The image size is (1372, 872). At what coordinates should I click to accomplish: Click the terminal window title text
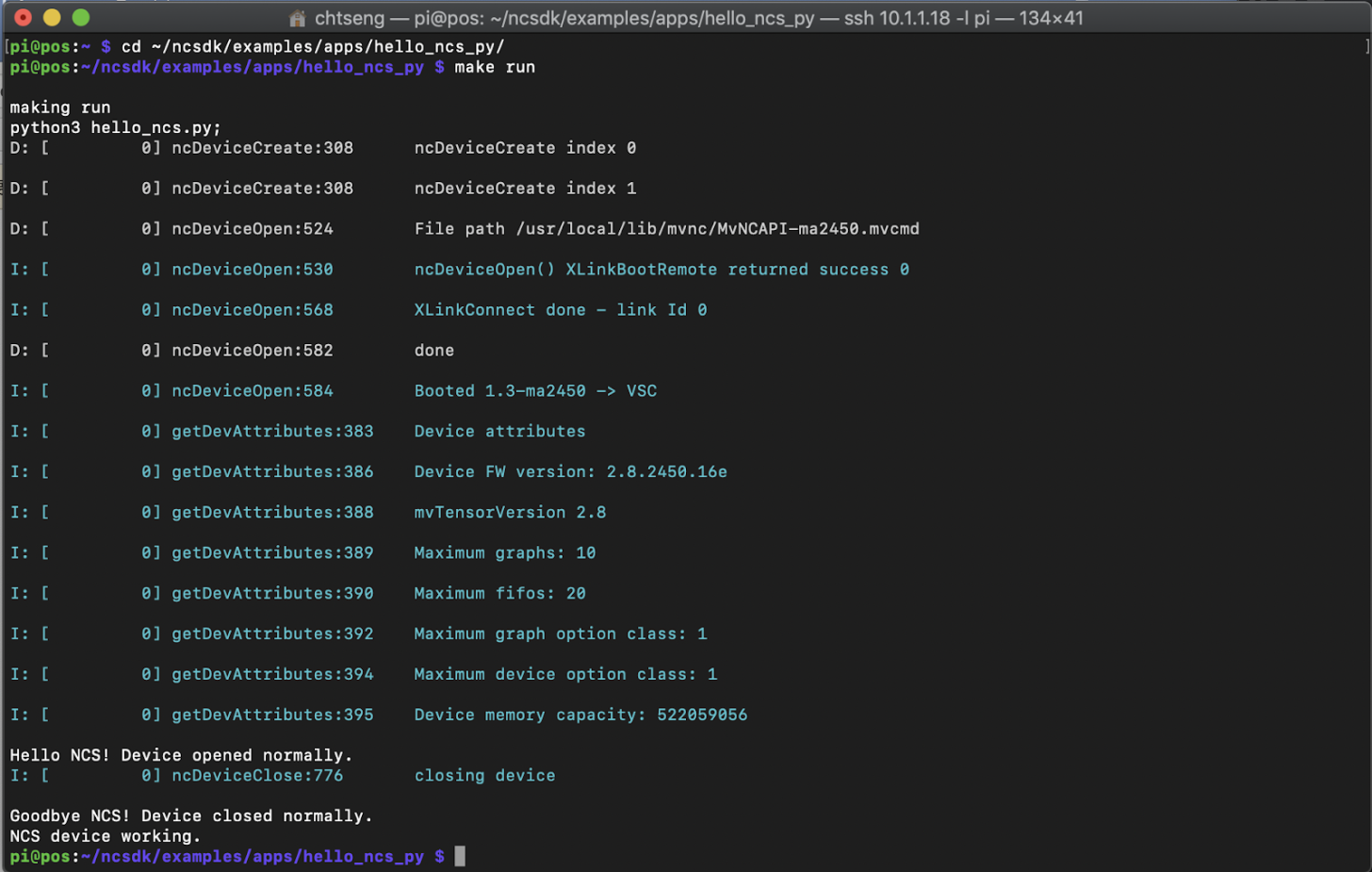(x=698, y=18)
